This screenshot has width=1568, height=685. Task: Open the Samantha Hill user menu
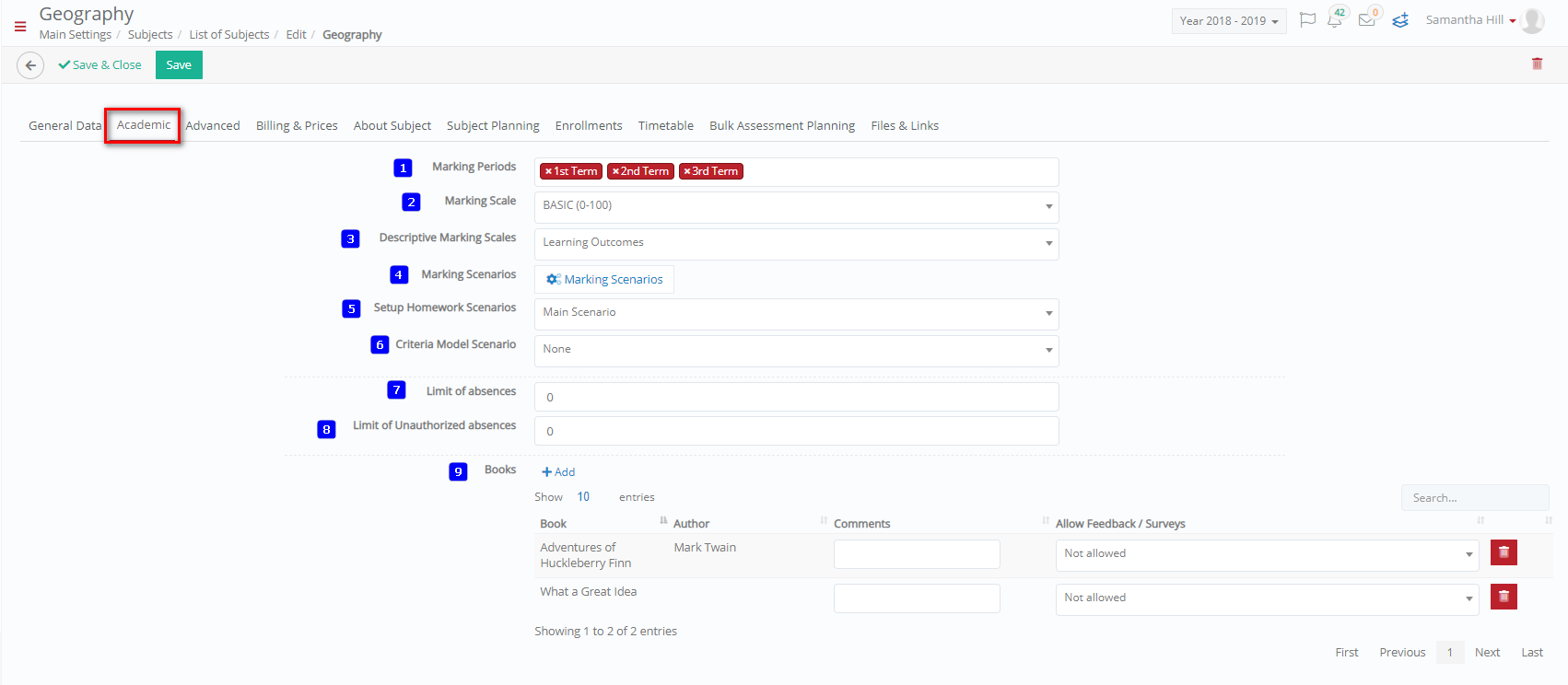click(1470, 19)
